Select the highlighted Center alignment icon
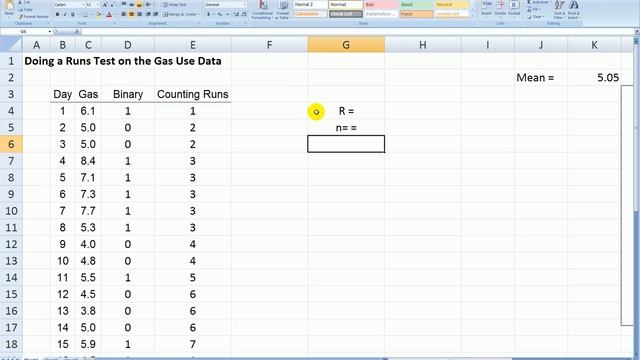The width and height of the screenshot is (640, 360). point(131,14)
